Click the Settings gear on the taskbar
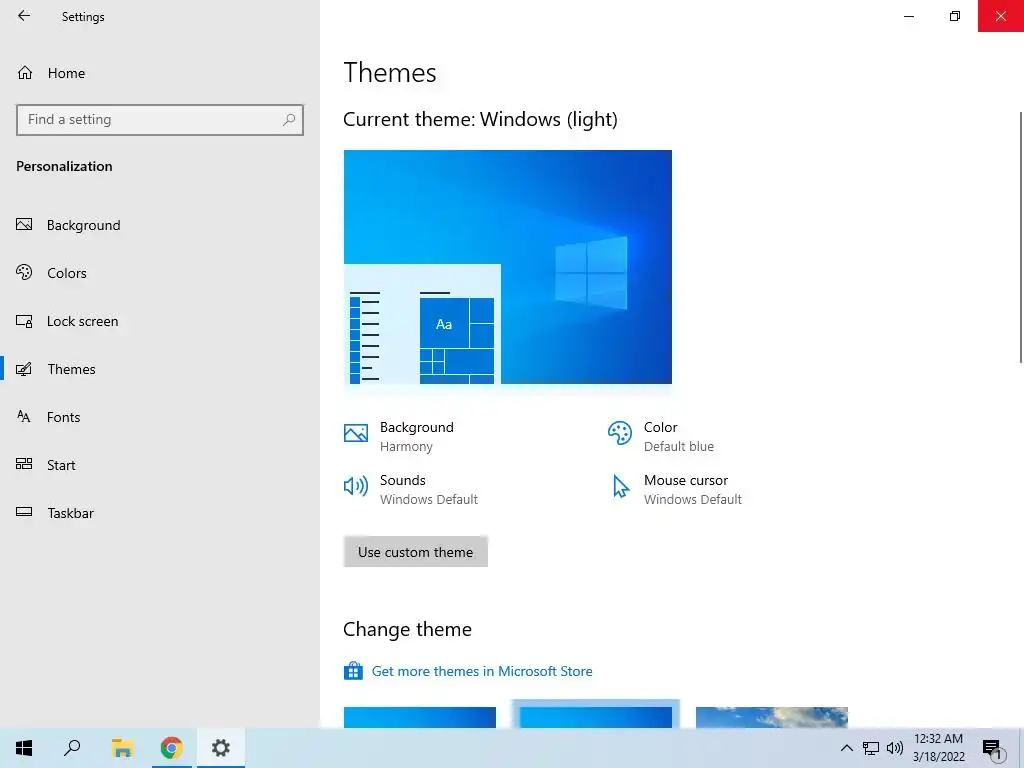Image resolution: width=1024 pixels, height=768 pixels. pos(221,748)
